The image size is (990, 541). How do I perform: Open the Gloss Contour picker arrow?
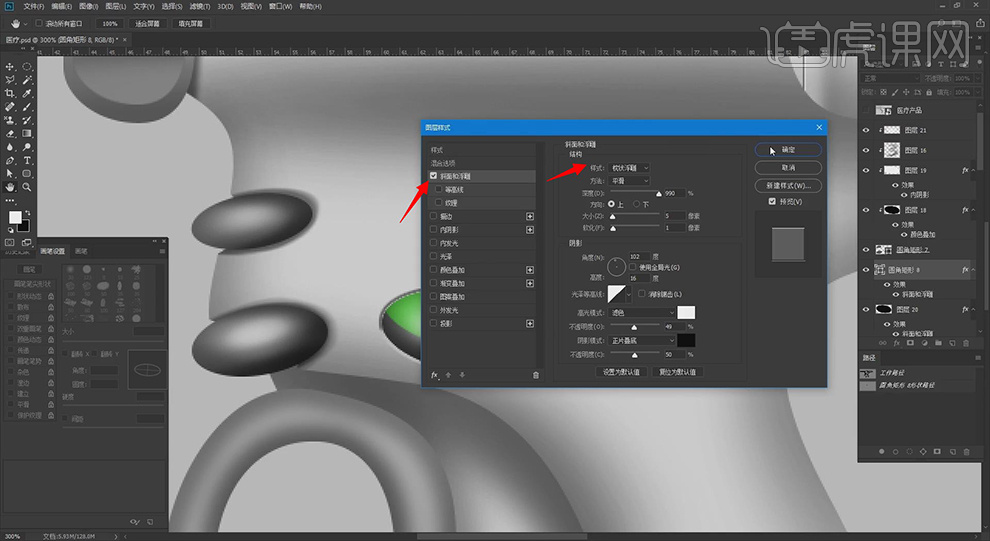(629, 294)
